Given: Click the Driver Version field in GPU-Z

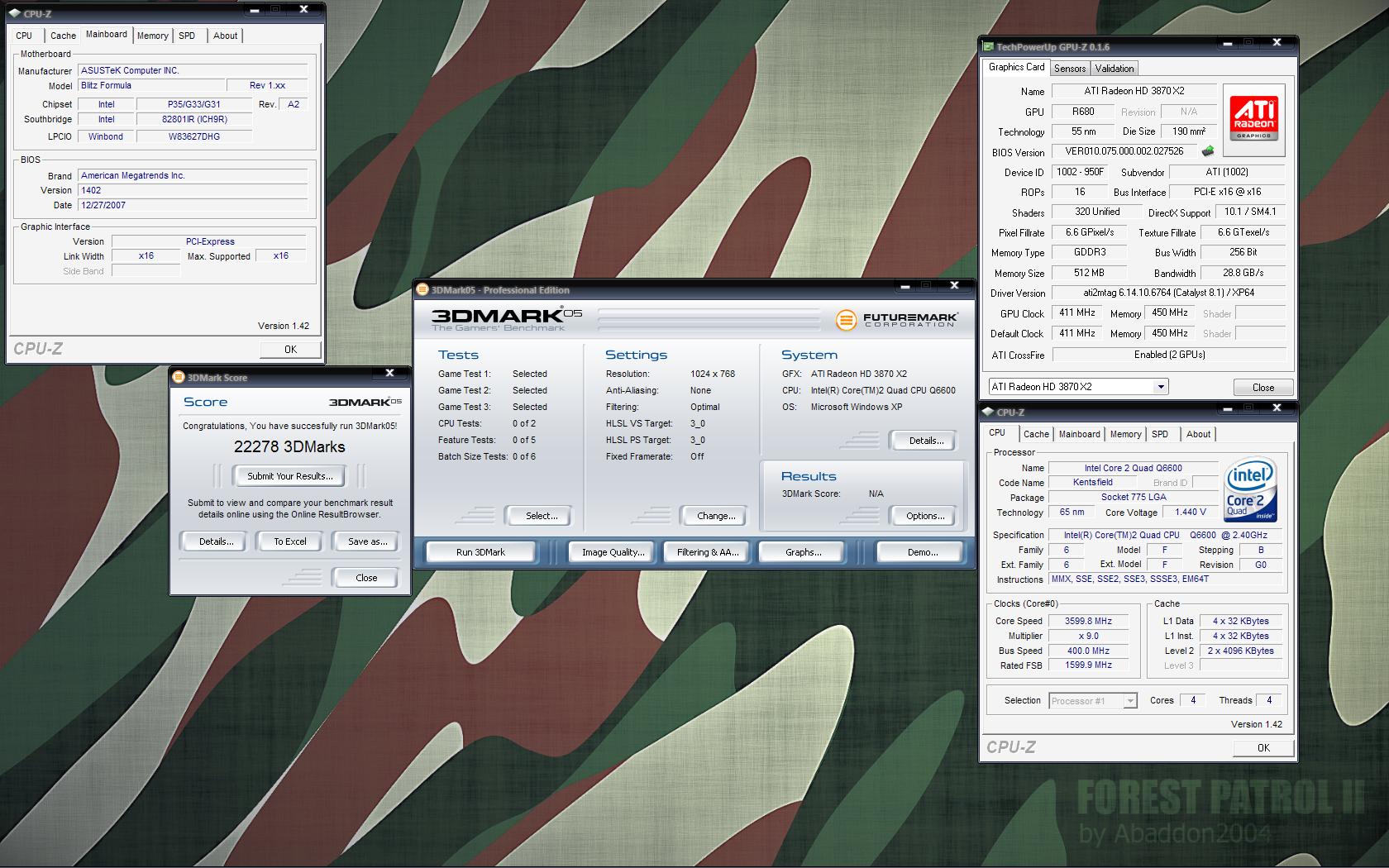Looking at the screenshot, I should tap(1168, 293).
